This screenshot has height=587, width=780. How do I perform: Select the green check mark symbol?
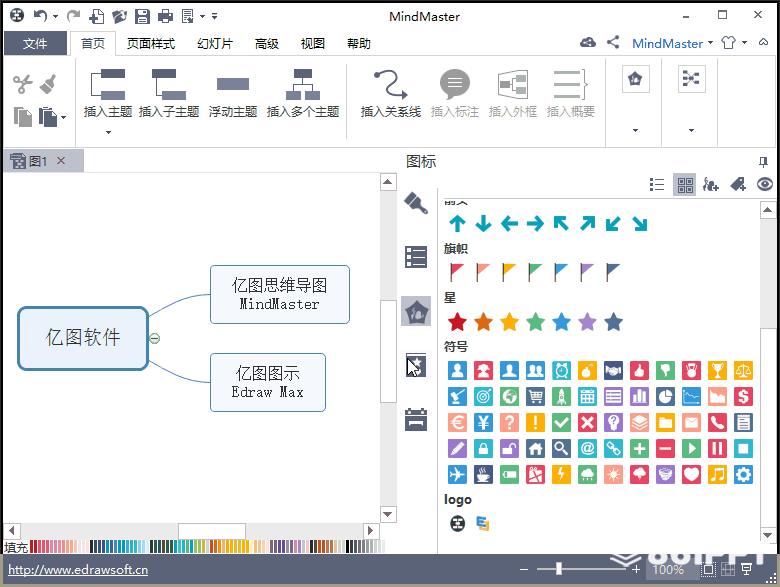(x=561, y=422)
